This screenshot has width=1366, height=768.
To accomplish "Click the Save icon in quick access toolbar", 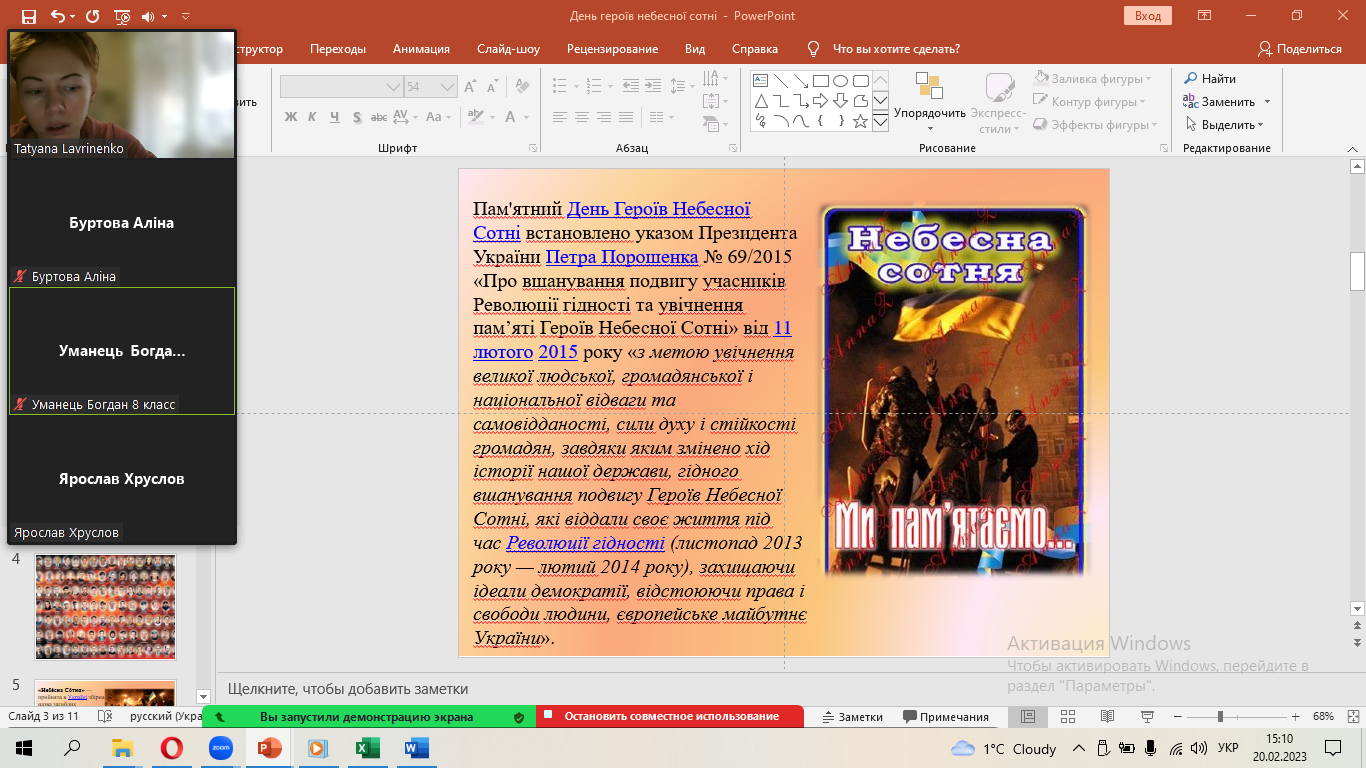I will coord(28,16).
